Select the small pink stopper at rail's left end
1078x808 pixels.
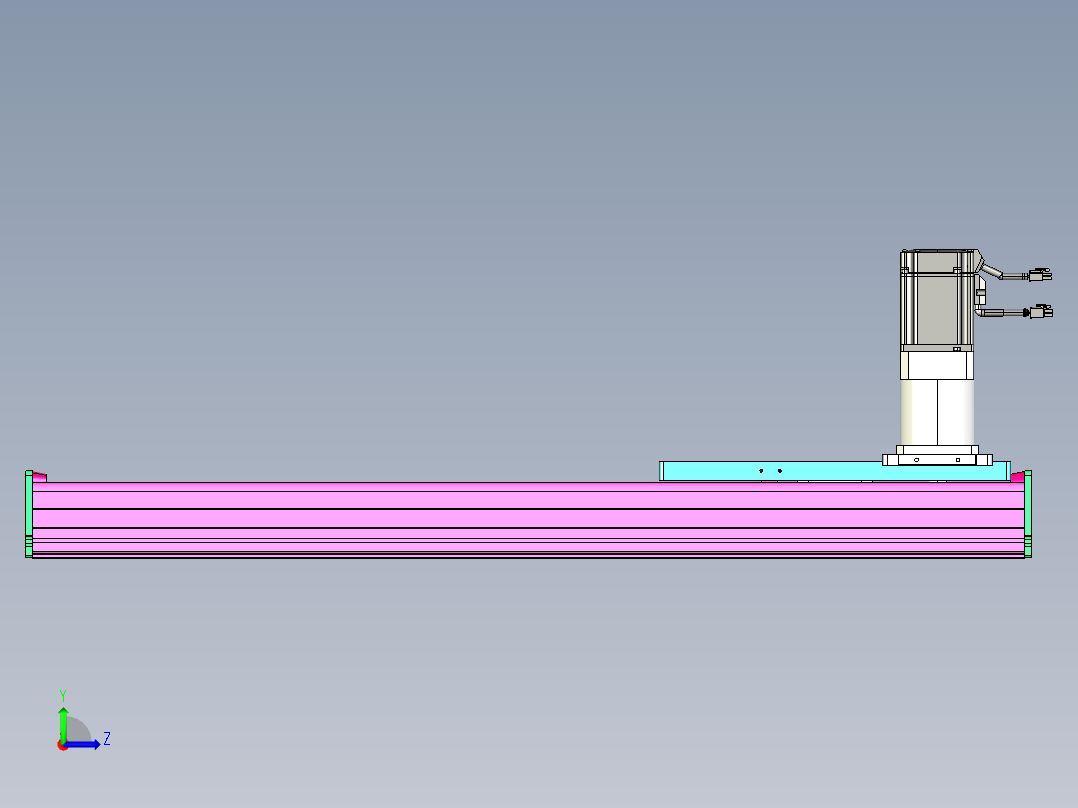point(40,477)
